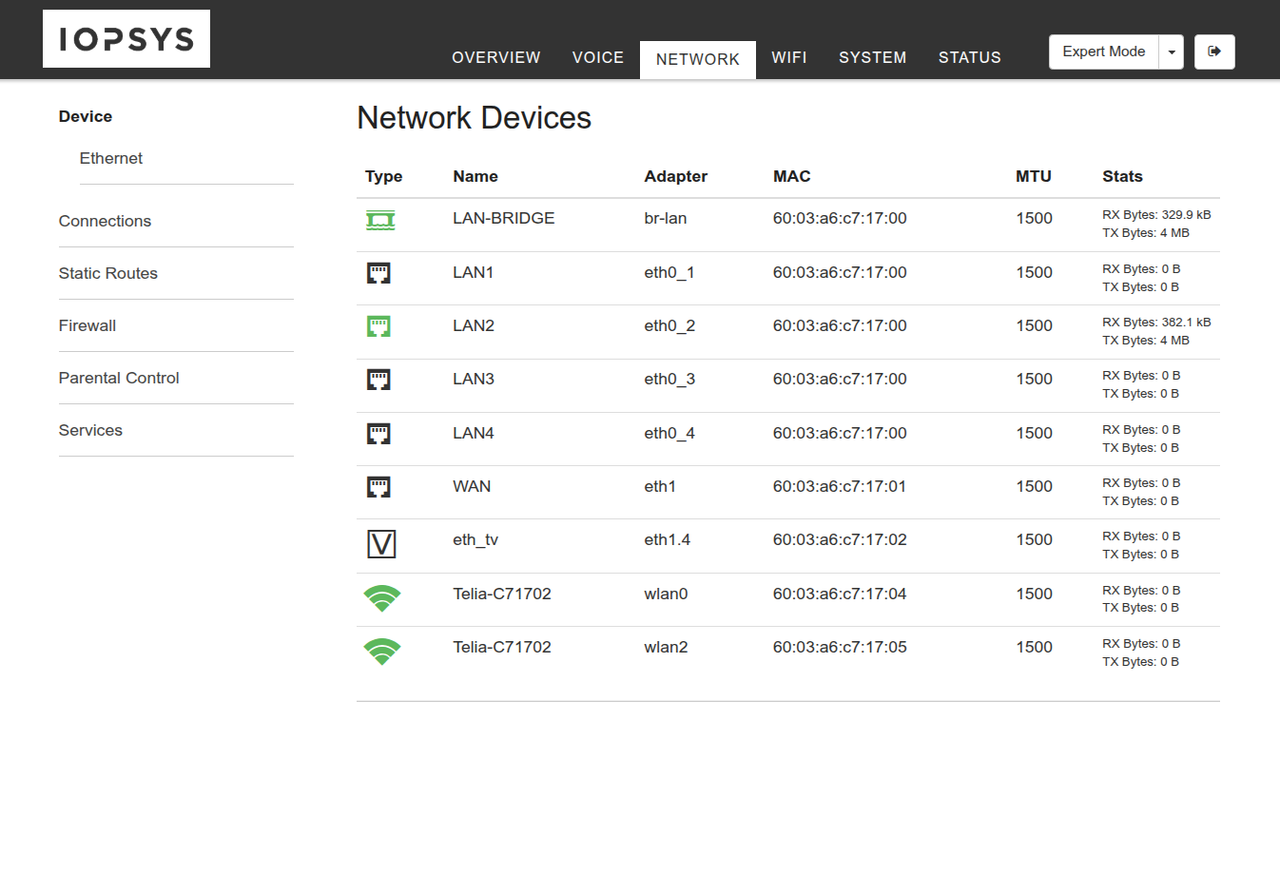This screenshot has height=879, width=1280.
Task: Click the MTU column header
Action: (x=1034, y=176)
